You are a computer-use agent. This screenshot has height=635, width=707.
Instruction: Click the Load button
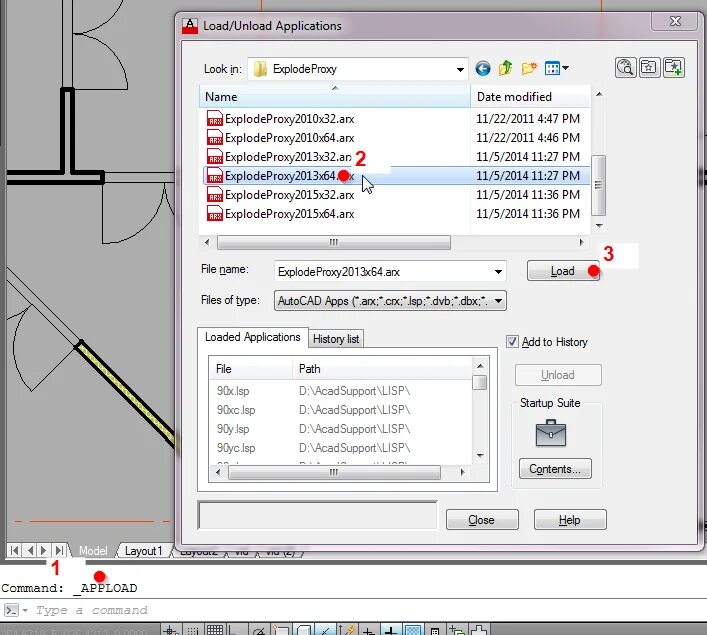click(x=563, y=271)
